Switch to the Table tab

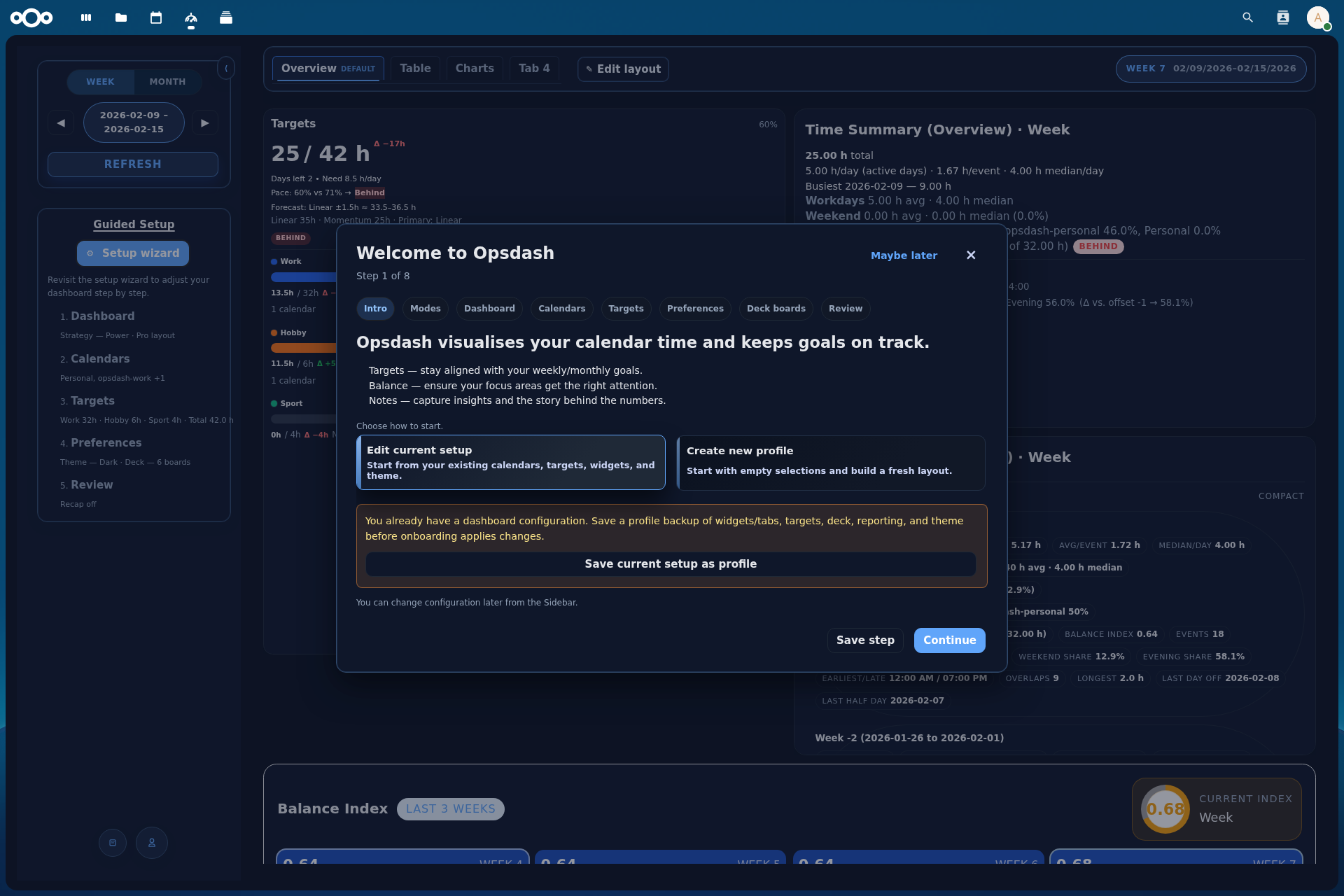(416, 69)
